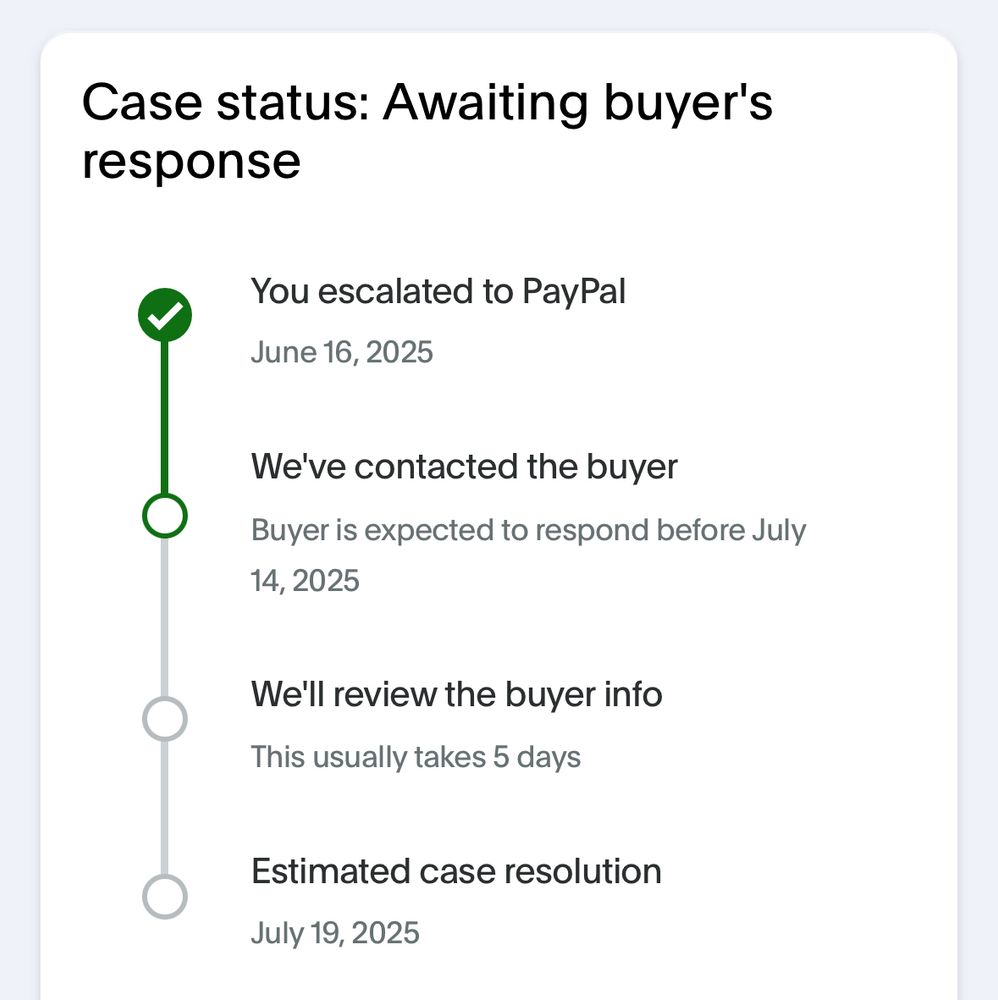Click the word 'PayPal' in the first step
Image resolution: width=998 pixels, height=1000 pixels.
tap(573, 291)
